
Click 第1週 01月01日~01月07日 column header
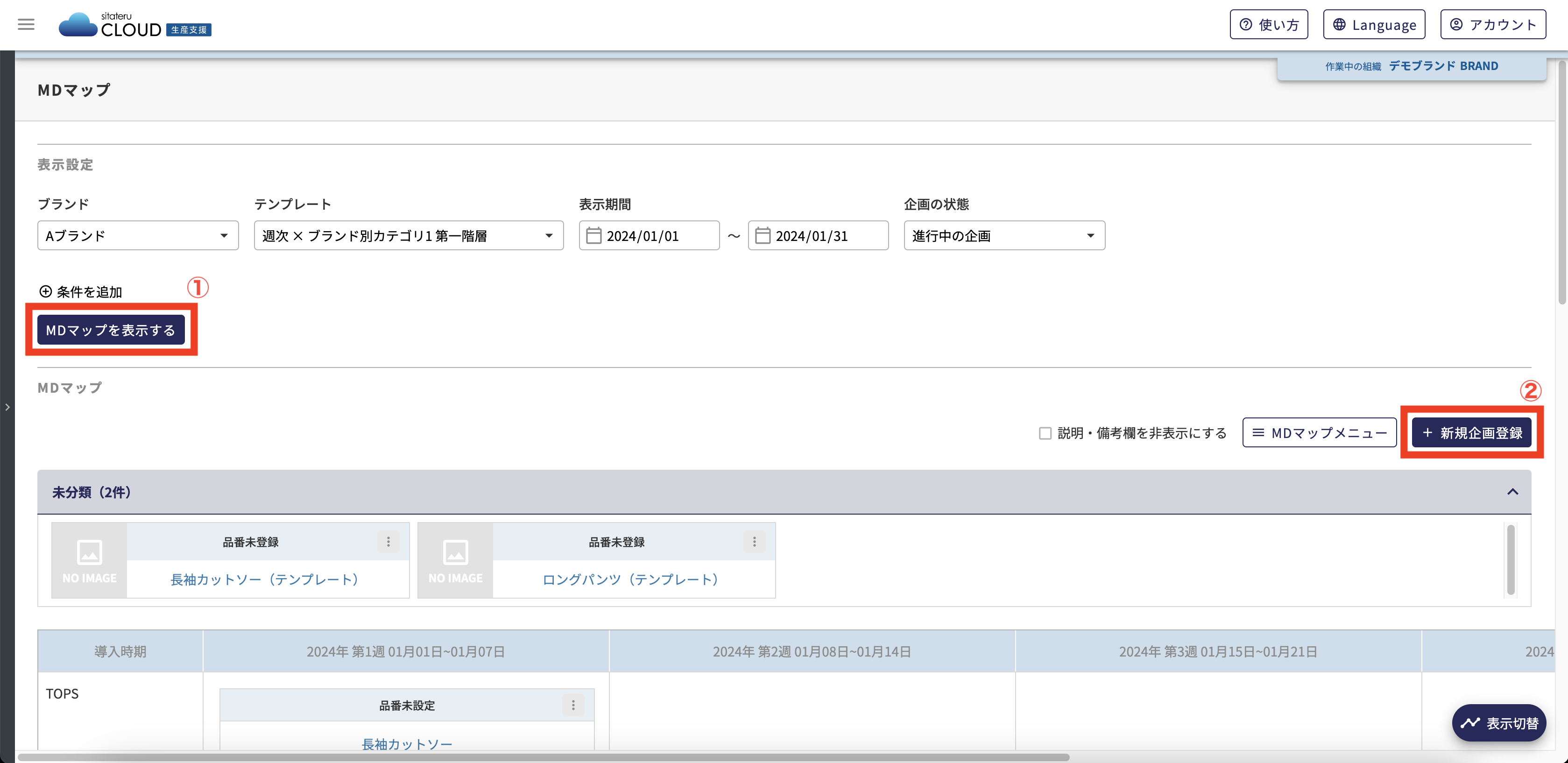point(406,651)
